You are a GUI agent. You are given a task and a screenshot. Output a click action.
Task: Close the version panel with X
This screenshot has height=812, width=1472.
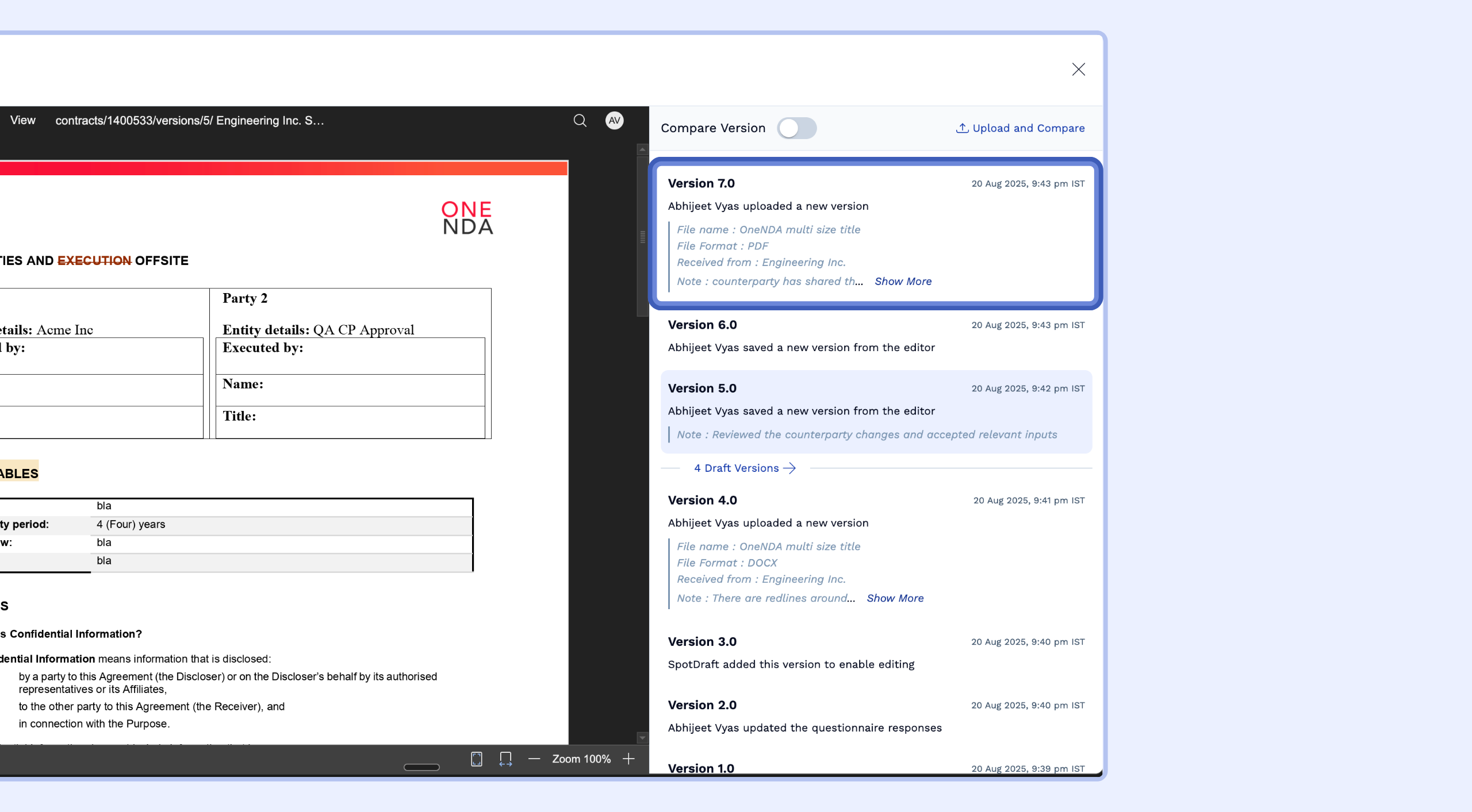(x=1078, y=70)
